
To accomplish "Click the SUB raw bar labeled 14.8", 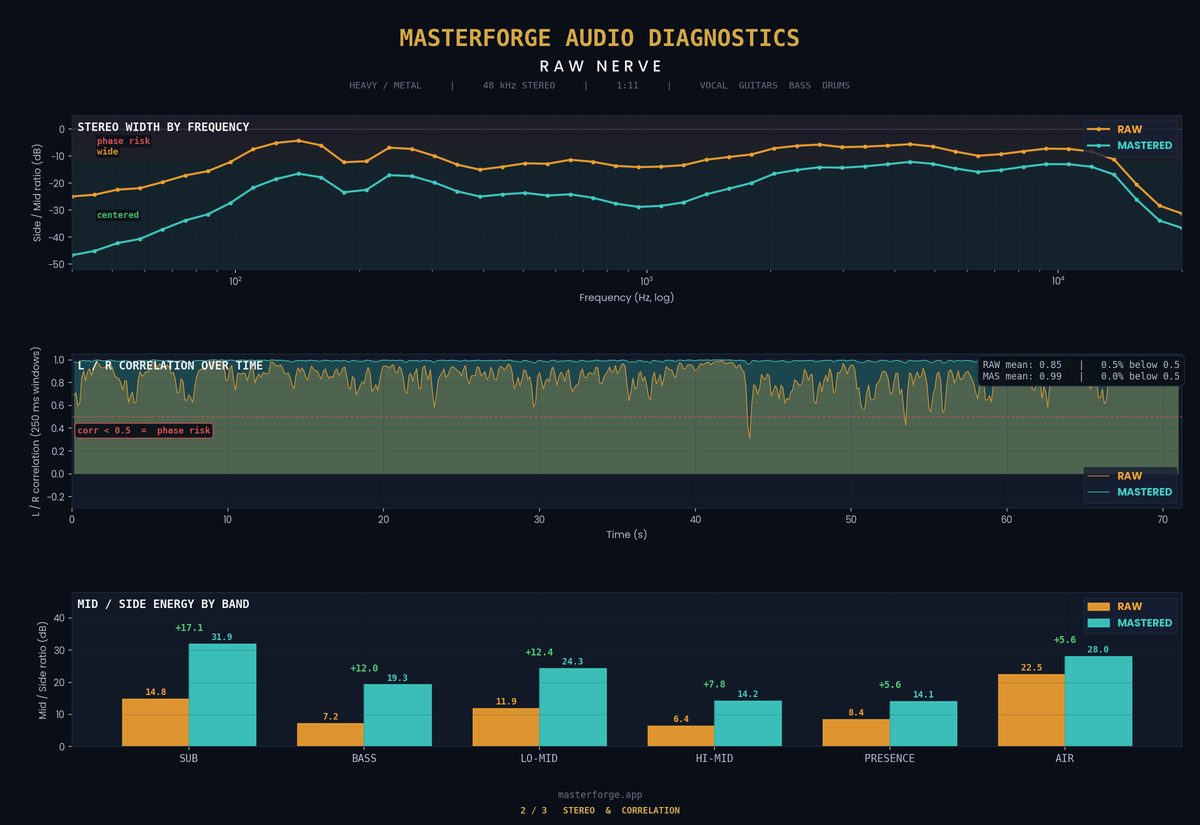I will pos(155,722).
